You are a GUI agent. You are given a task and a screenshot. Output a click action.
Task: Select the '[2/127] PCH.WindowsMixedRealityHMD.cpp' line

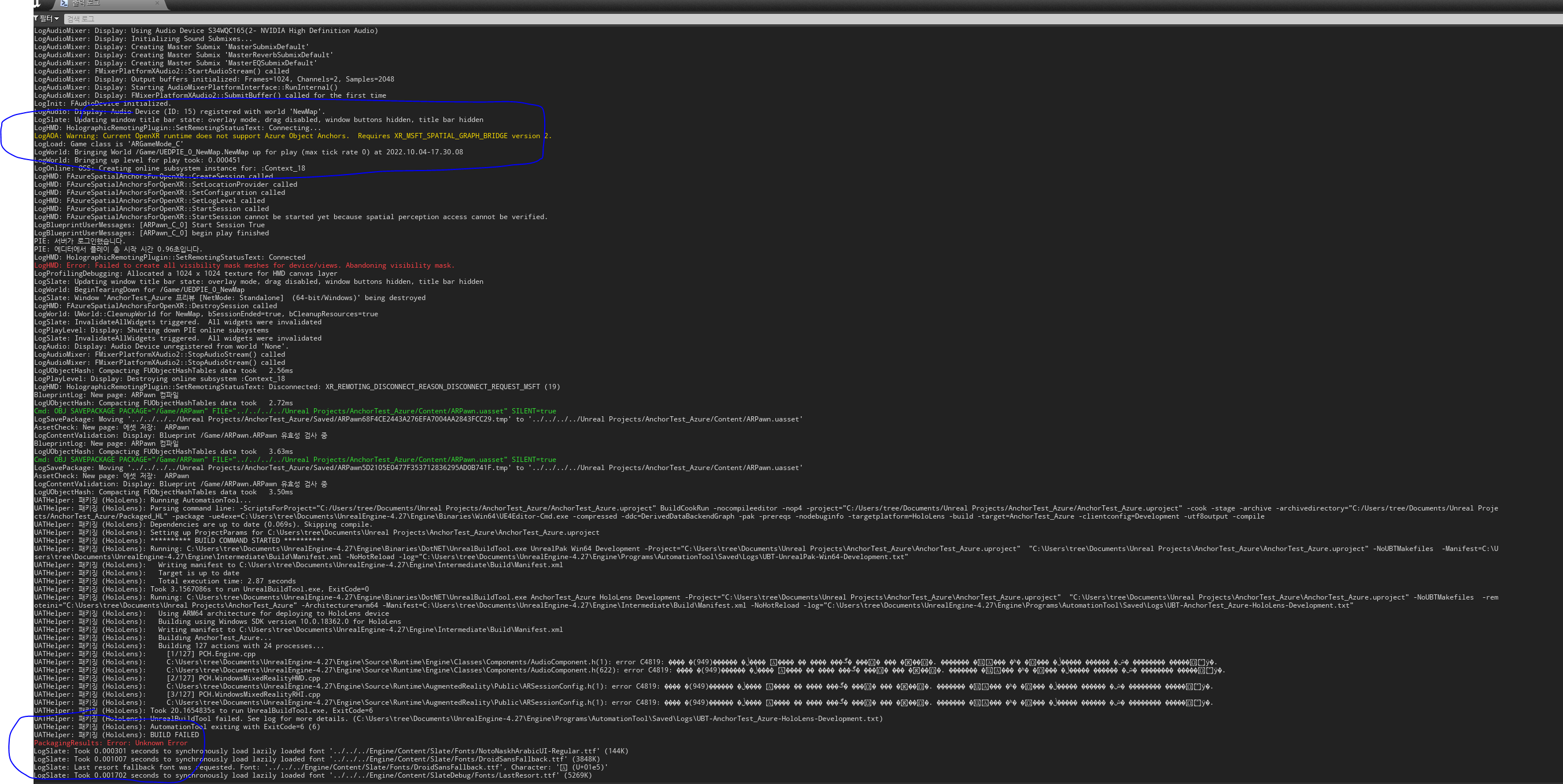177,678
